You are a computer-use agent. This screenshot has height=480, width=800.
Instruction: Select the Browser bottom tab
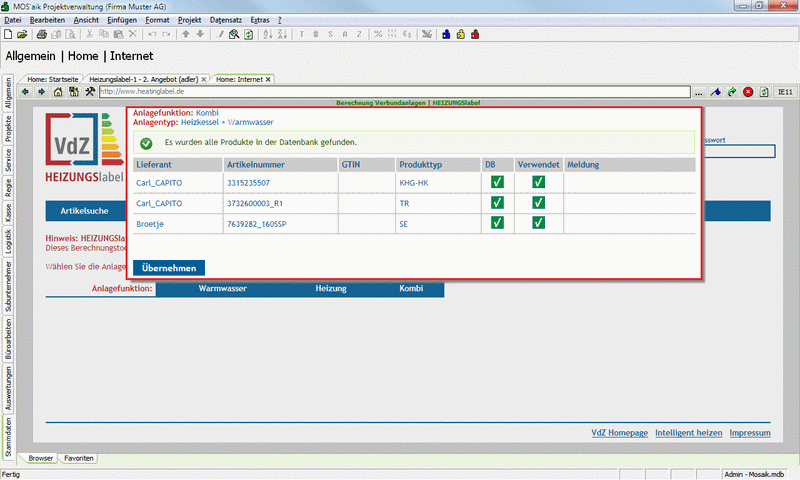[40, 458]
